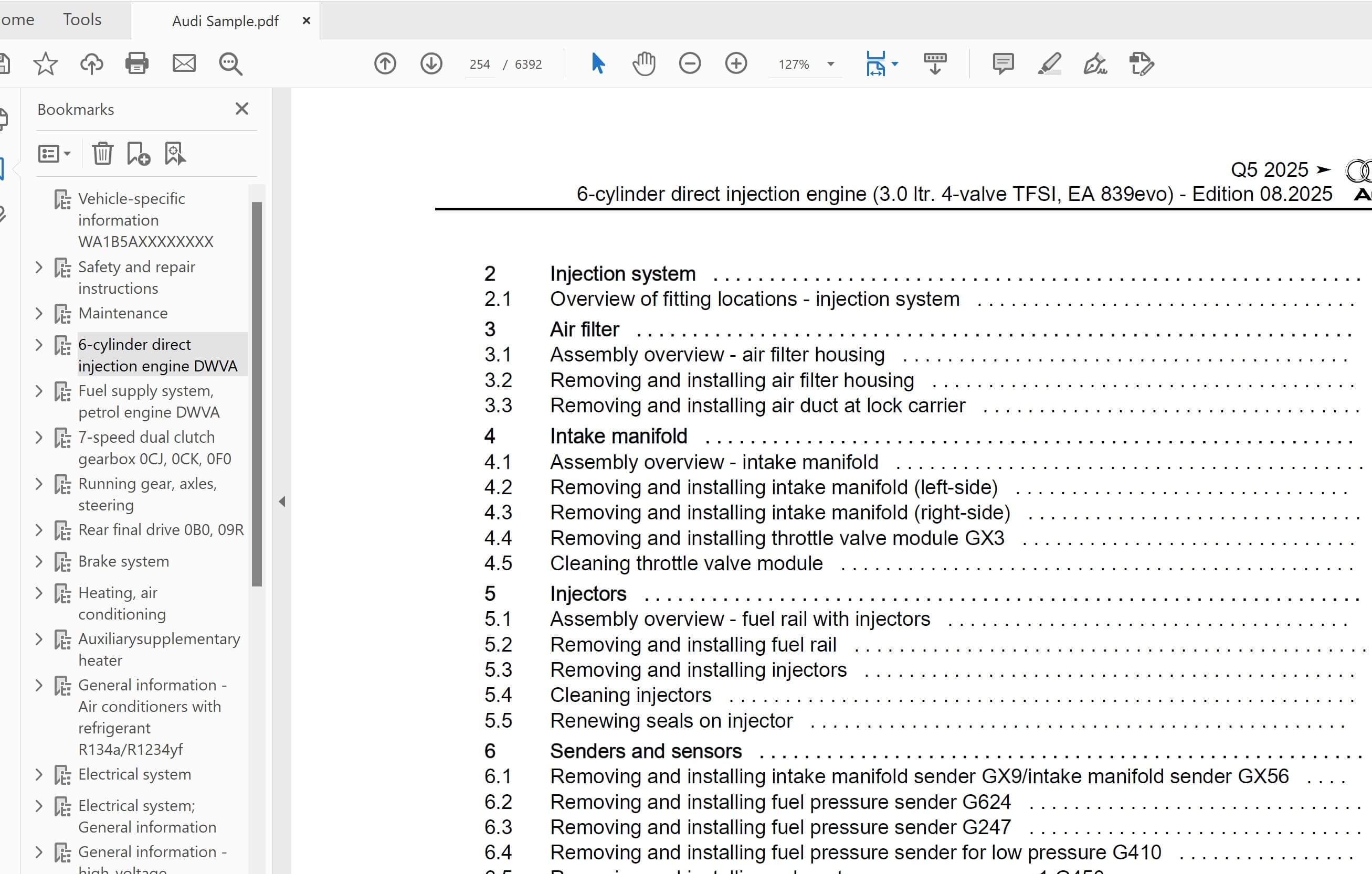Navigate to the Maintenance bookmark
This screenshot has width=1372, height=874.
[x=122, y=313]
